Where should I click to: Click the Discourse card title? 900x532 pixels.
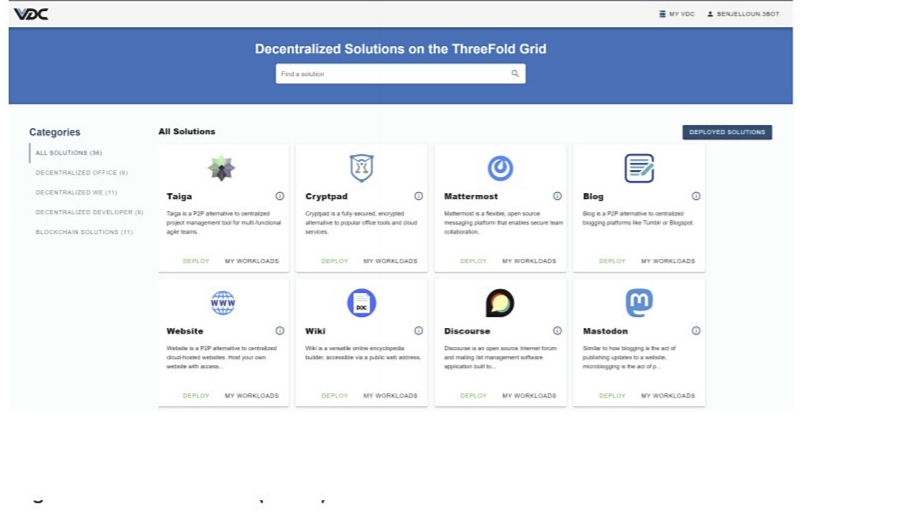467,331
